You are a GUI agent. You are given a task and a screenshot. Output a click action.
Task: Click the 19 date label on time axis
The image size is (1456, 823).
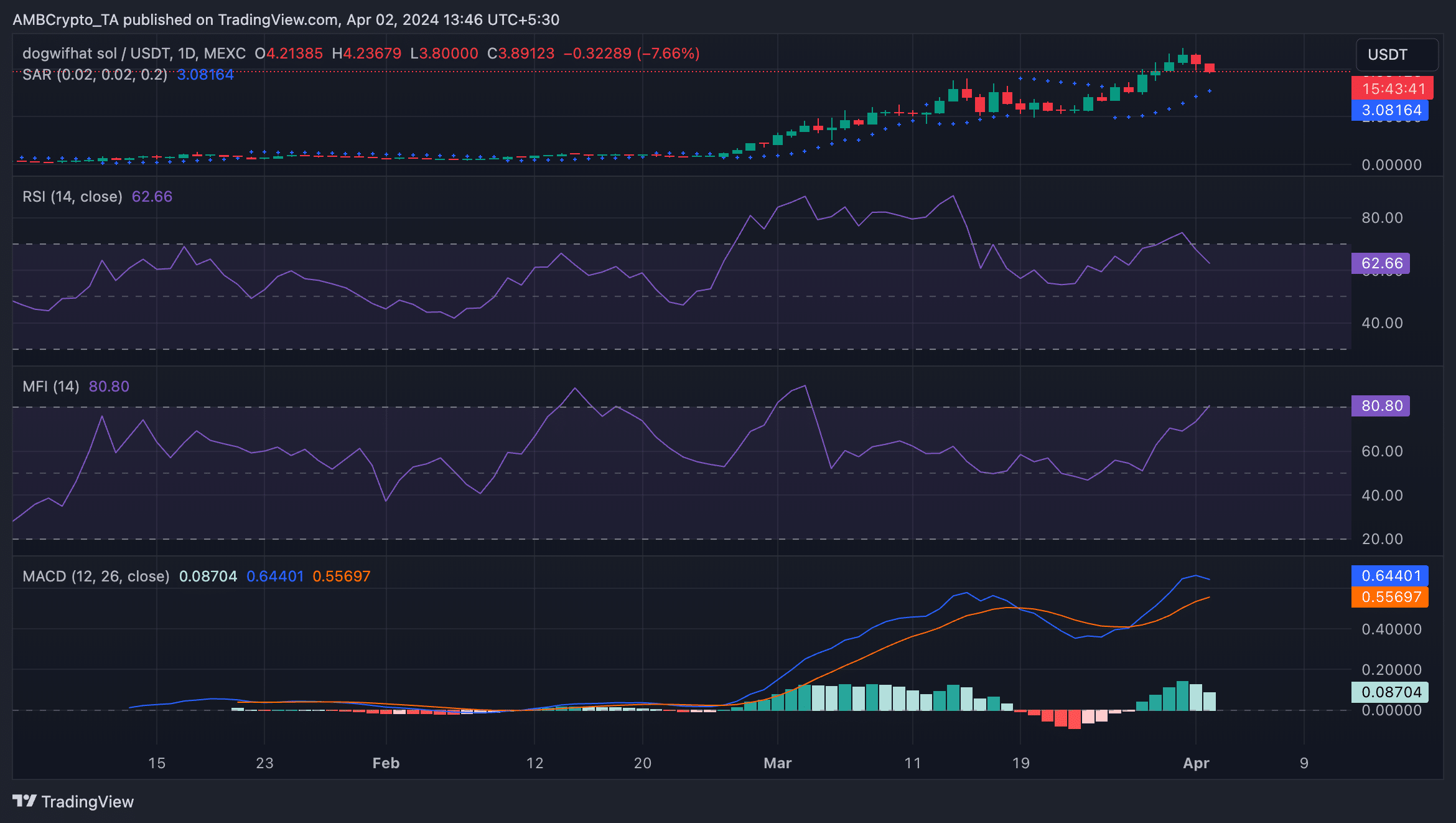[x=1020, y=763]
